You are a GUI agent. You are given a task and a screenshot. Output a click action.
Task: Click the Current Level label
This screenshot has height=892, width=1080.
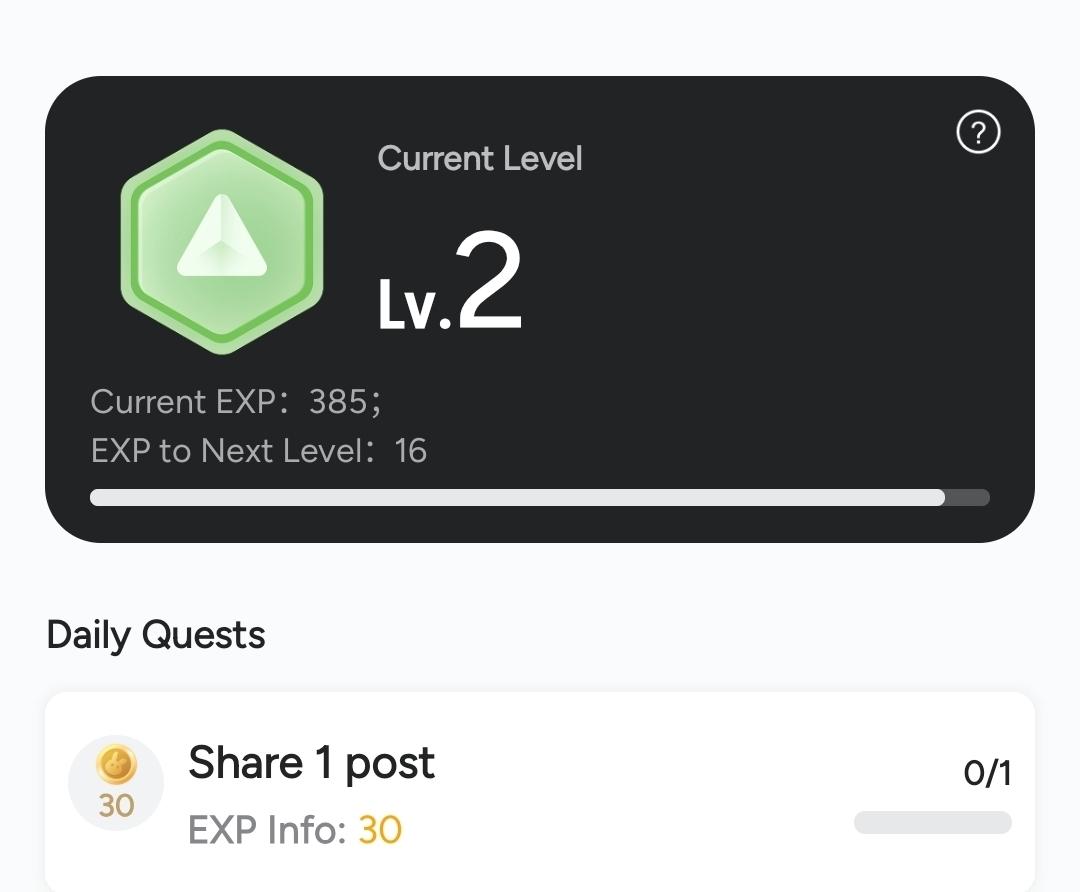(x=480, y=159)
